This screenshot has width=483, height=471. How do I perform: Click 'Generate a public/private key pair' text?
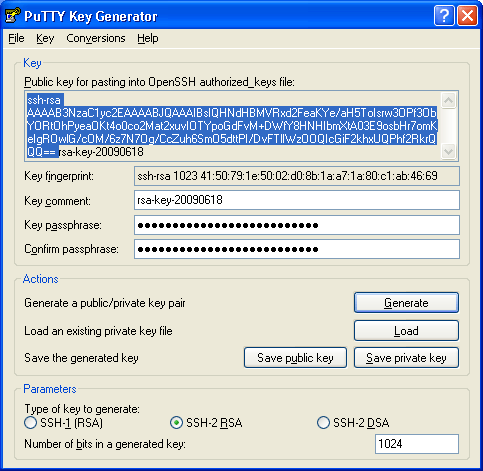pos(105,303)
